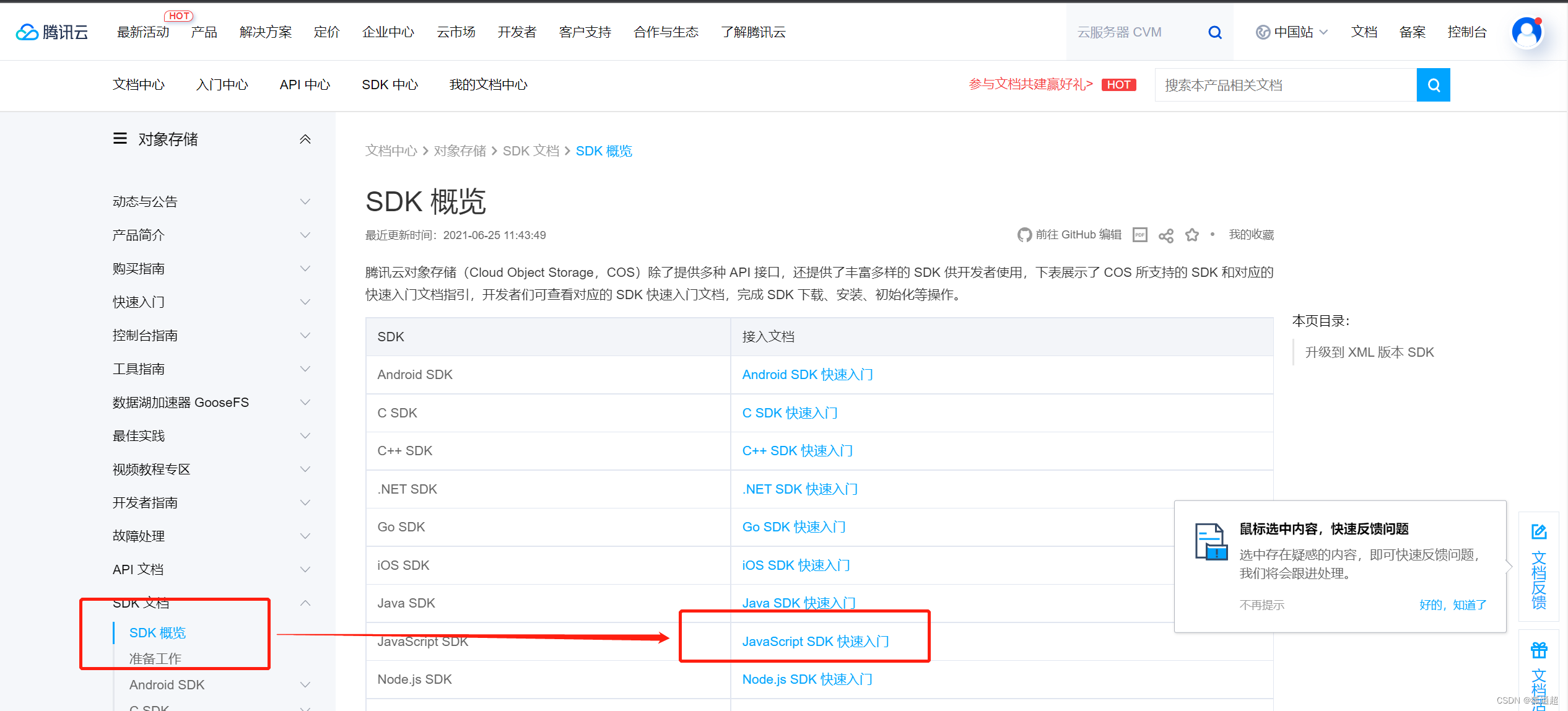Click the Tencent Cloud logo
The height and width of the screenshot is (711, 1568).
click(52, 32)
